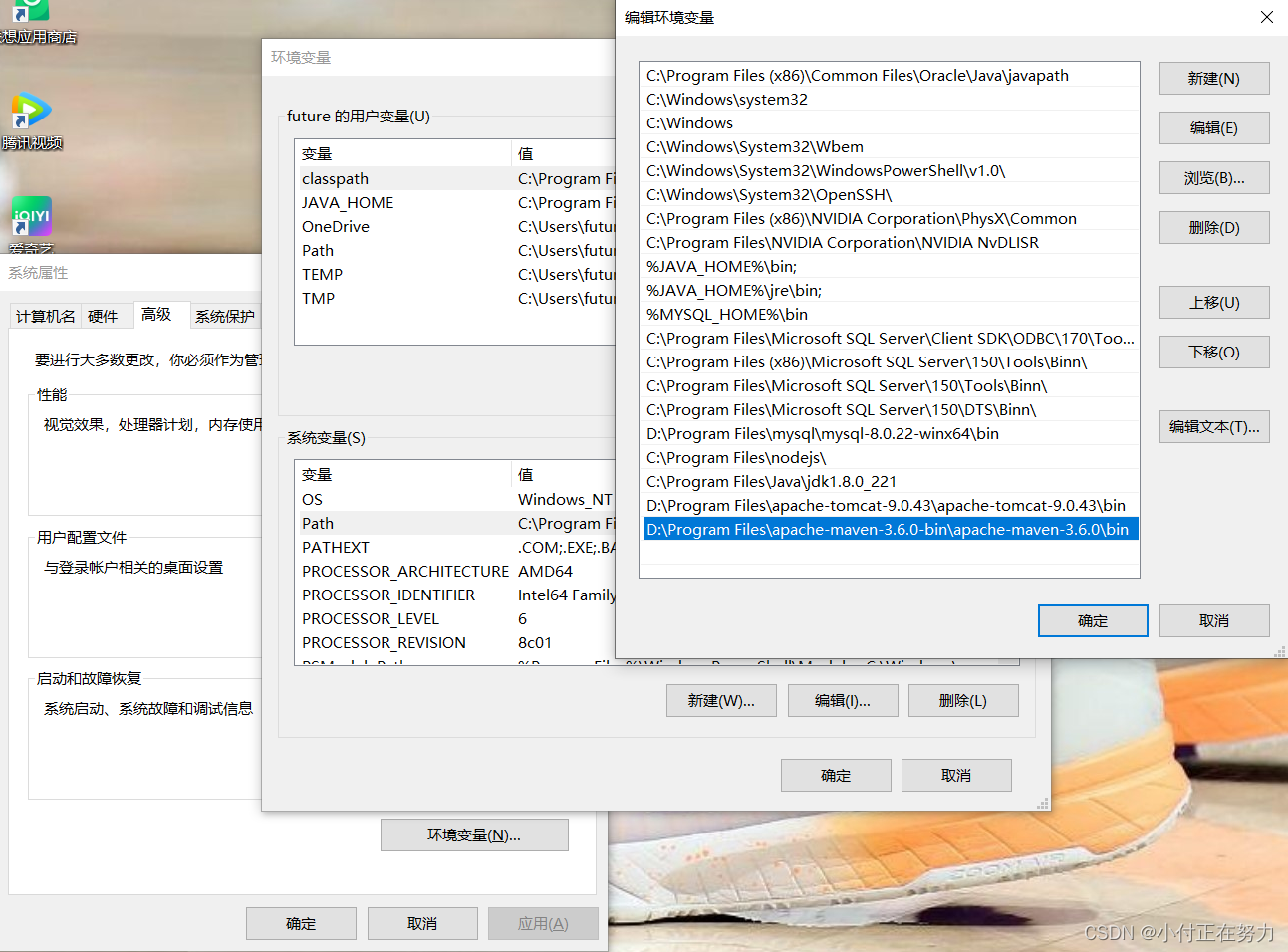Viewport: 1288px width, 952px height.
Task: Click the 值 column header in user variables
Action: coord(564,154)
